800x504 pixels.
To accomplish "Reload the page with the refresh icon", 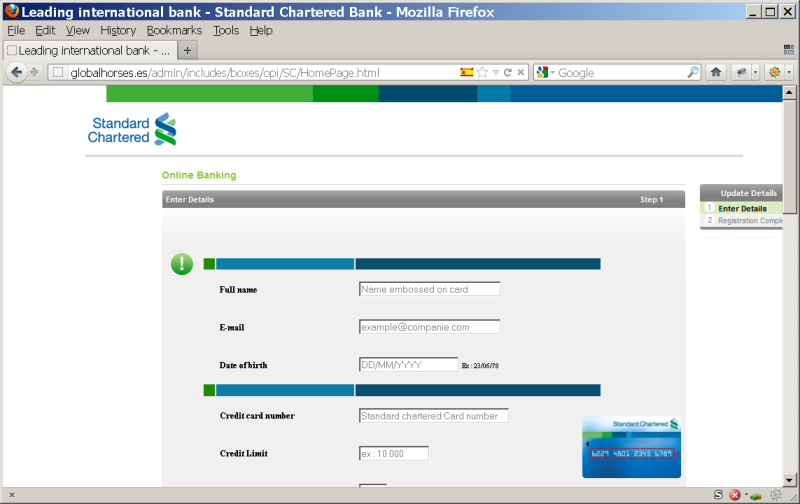I will 508,72.
